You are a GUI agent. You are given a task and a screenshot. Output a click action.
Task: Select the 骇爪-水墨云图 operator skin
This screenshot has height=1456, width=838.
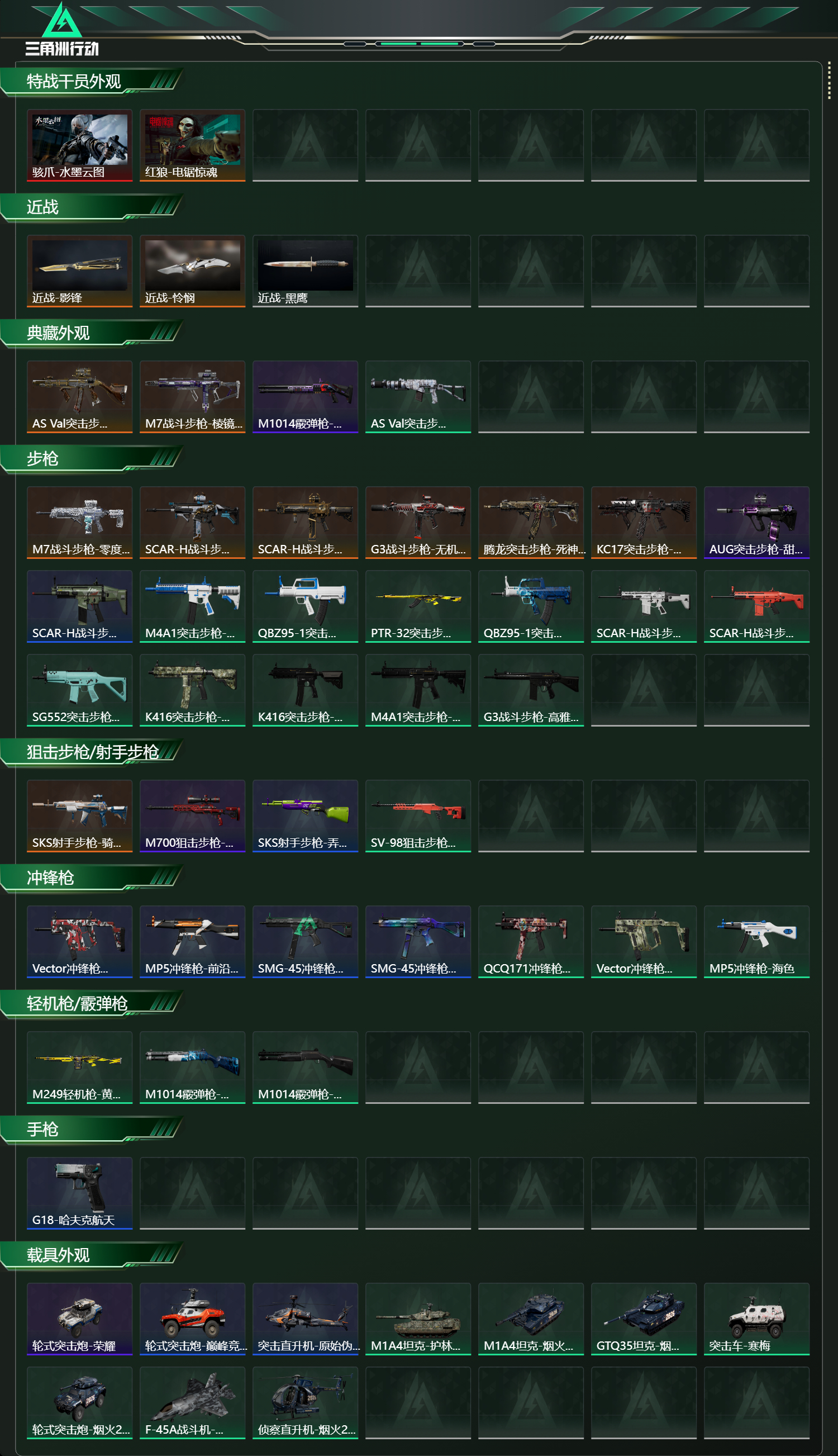pyautogui.click(x=79, y=145)
